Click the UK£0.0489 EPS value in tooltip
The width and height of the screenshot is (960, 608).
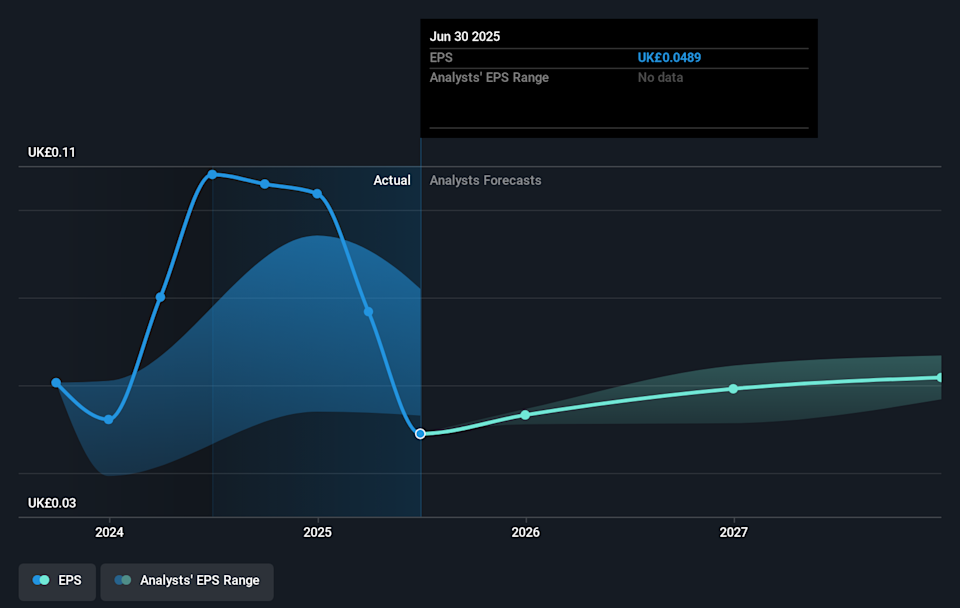click(x=669, y=58)
